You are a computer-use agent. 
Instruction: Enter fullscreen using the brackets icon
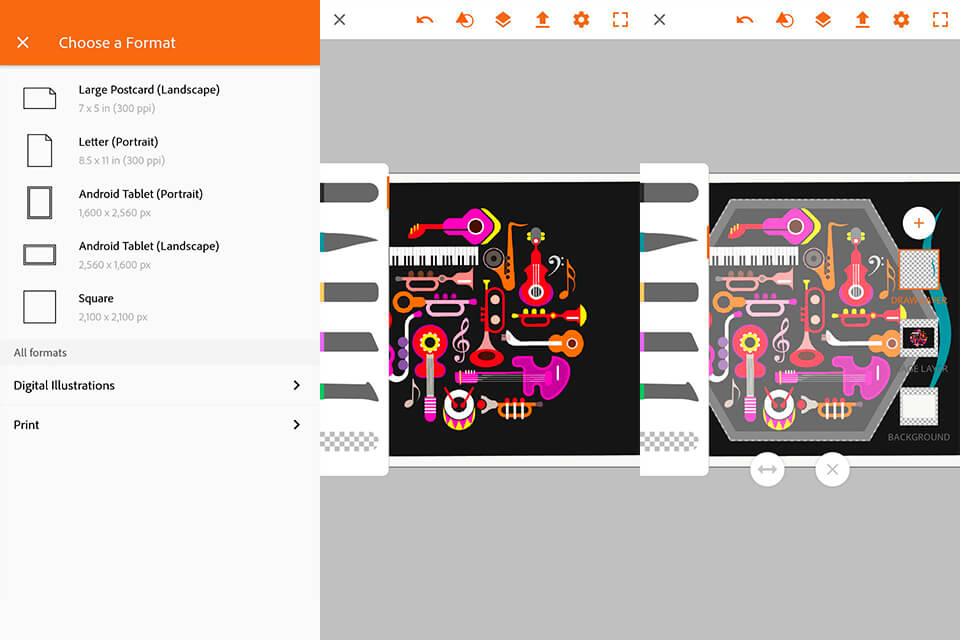941,19
